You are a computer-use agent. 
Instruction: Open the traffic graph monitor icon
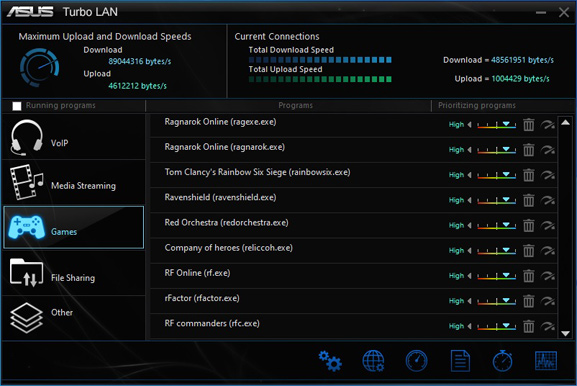point(546,361)
